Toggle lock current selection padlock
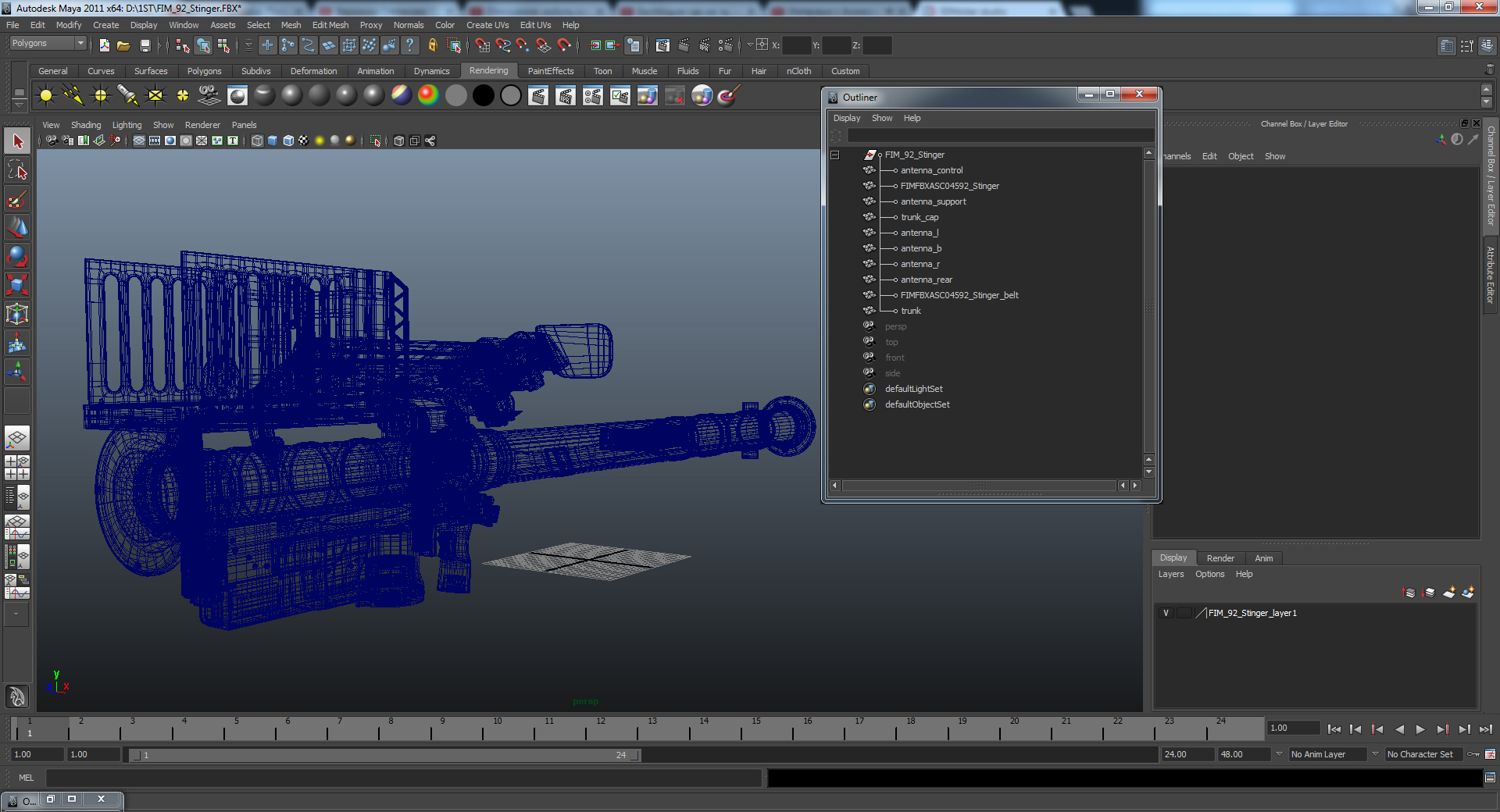1500x812 pixels. (433, 45)
